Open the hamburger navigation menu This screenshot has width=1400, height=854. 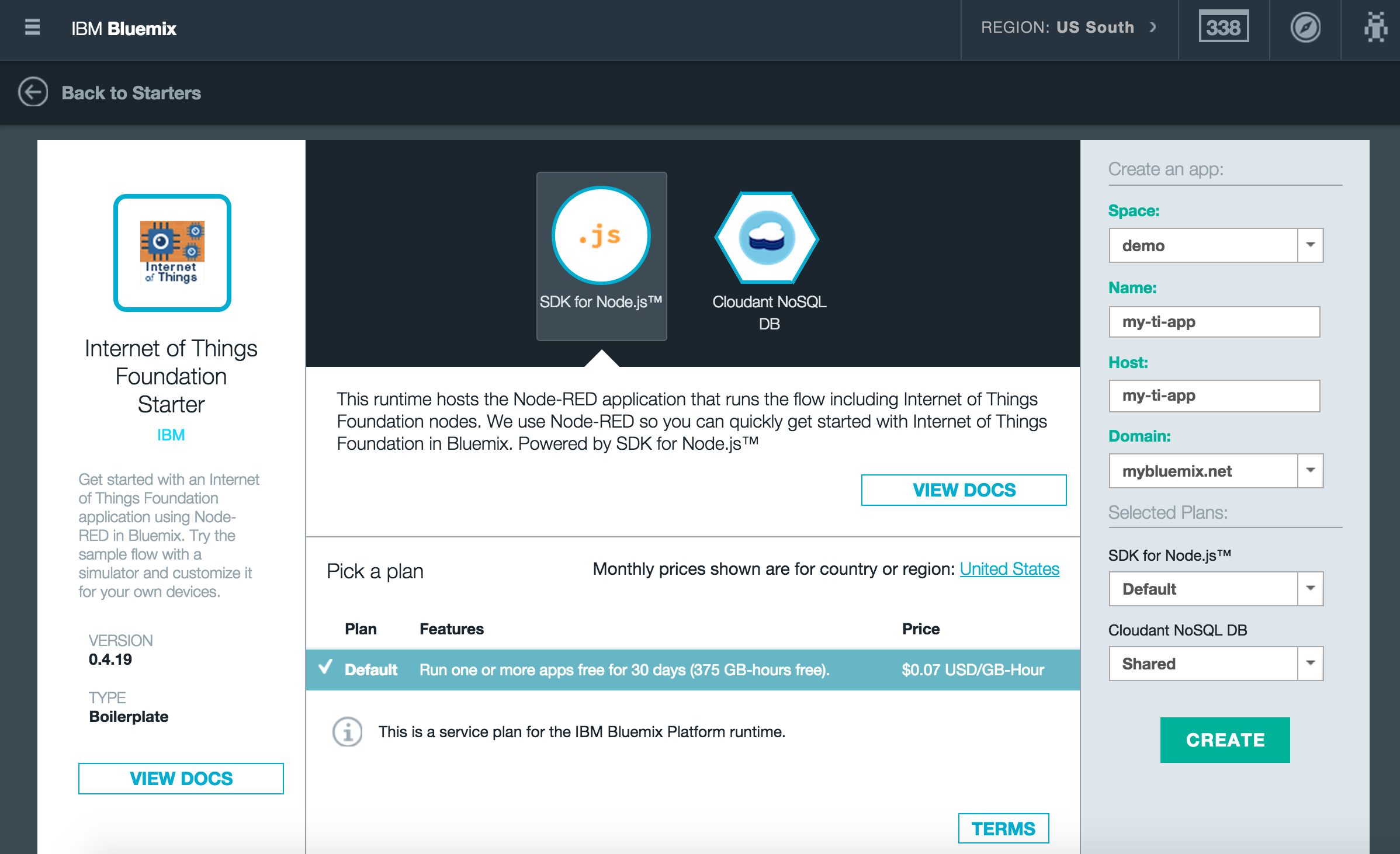(x=33, y=27)
